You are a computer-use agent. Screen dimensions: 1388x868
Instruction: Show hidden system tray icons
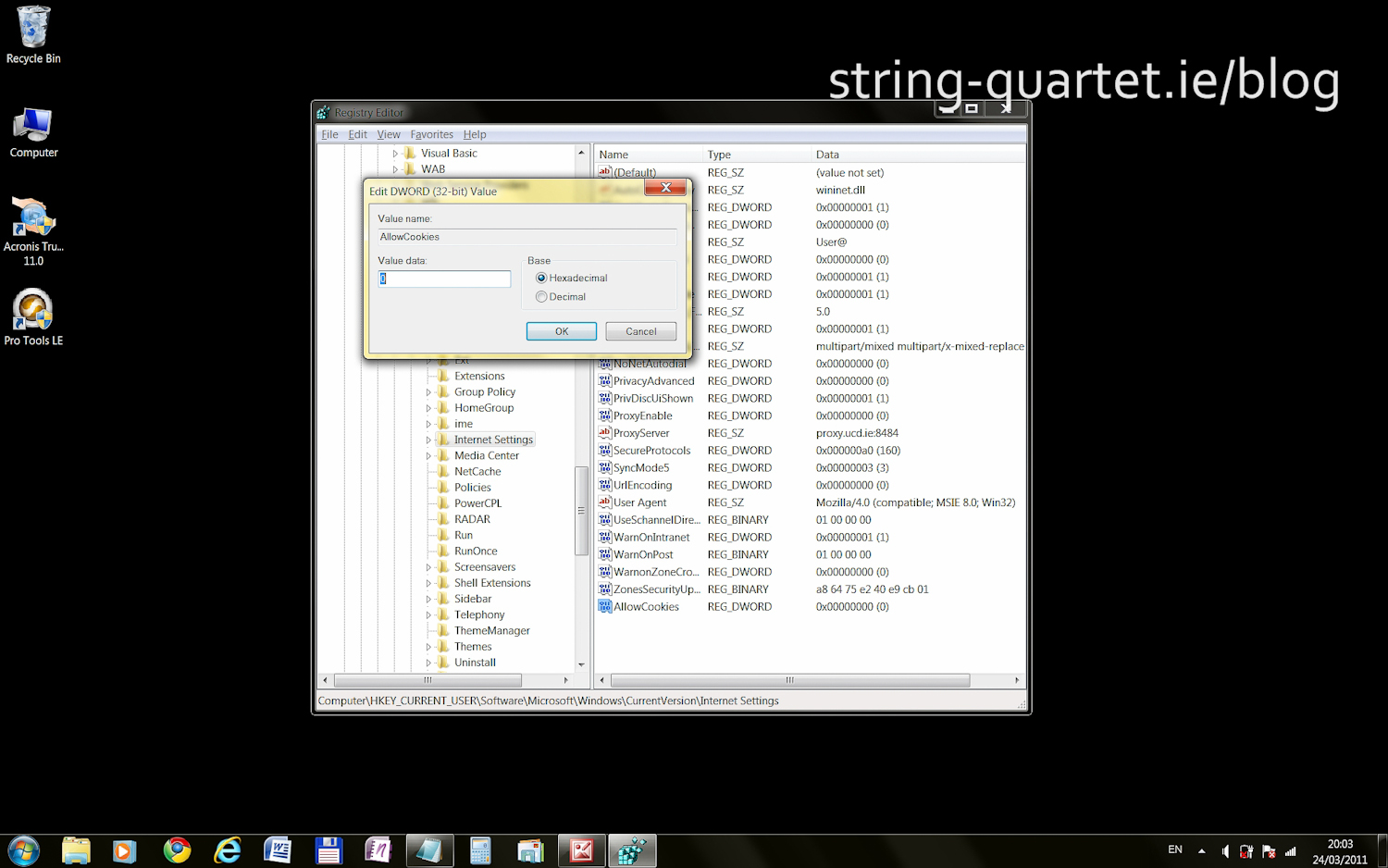(1201, 851)
